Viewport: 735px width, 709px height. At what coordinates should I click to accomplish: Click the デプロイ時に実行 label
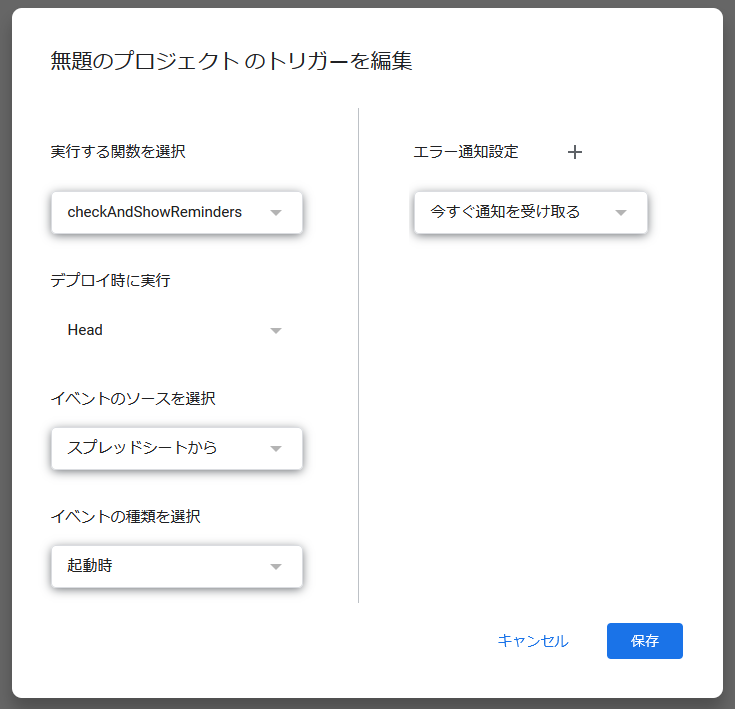pyautogui.click(x=110, y=280)
